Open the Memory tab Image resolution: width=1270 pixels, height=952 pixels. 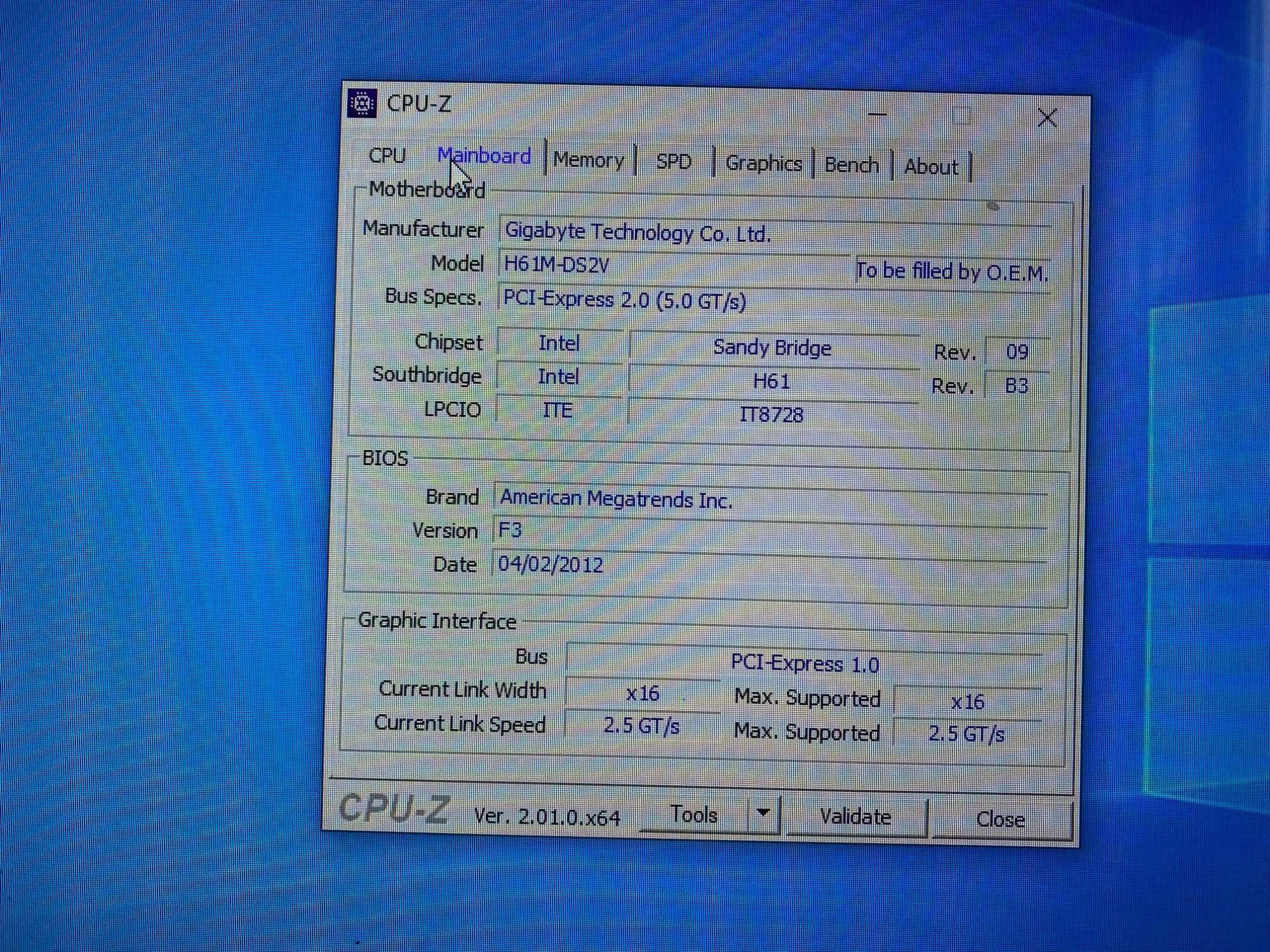pos(589,160)
